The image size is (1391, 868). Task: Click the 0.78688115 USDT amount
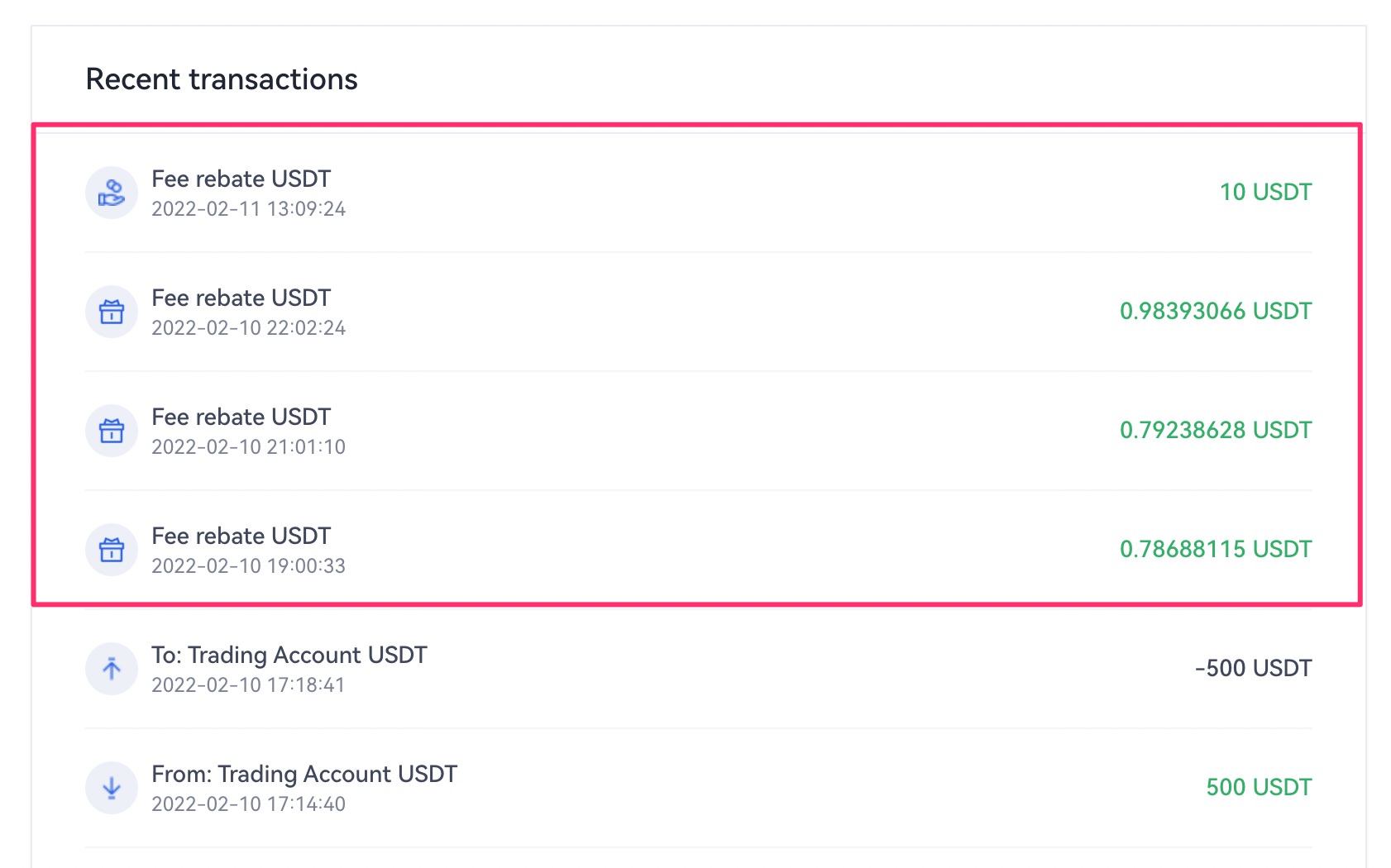pyautogui.click(x=1215, y=550)
